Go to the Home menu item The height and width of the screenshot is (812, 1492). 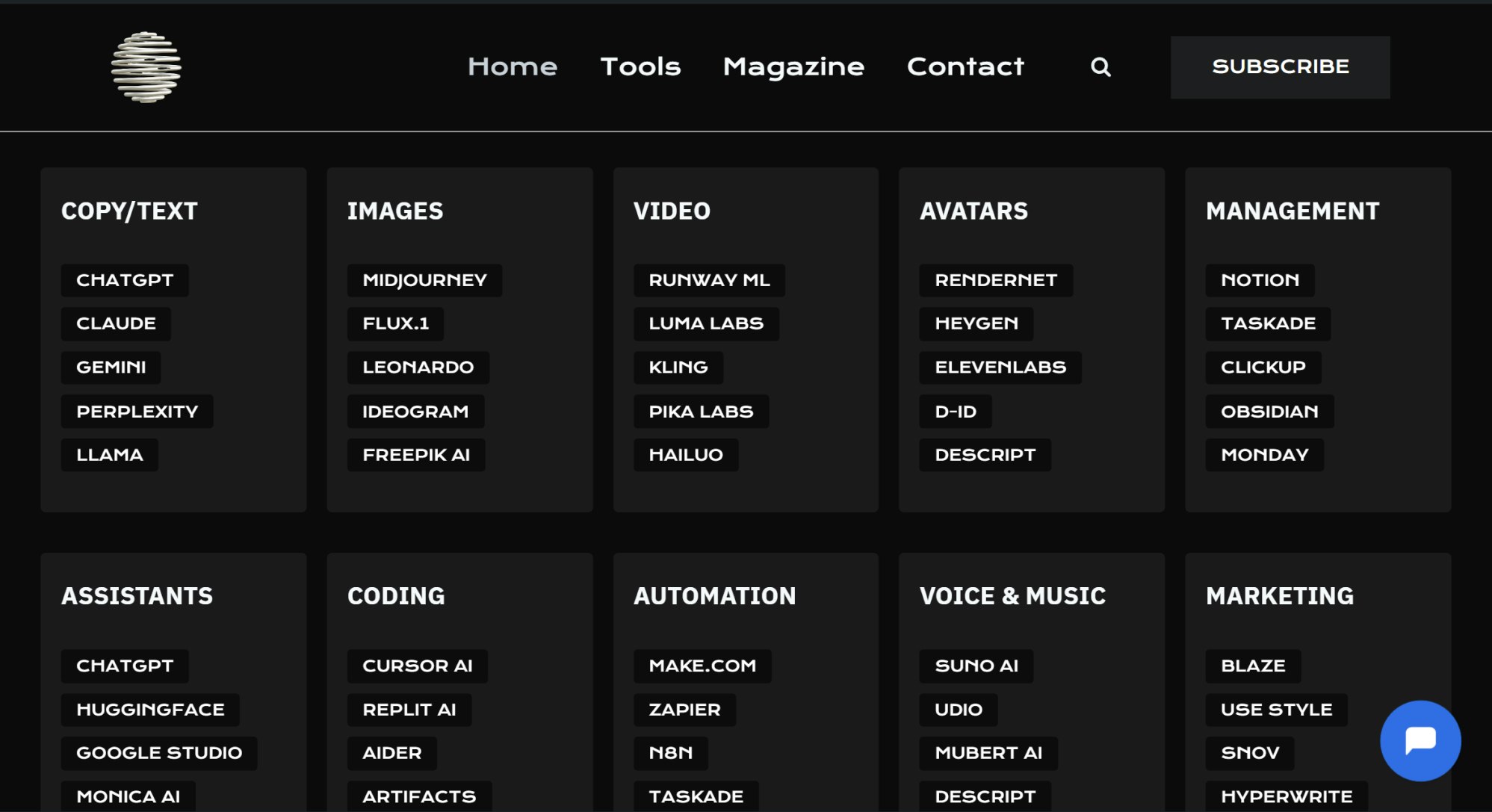513,67
